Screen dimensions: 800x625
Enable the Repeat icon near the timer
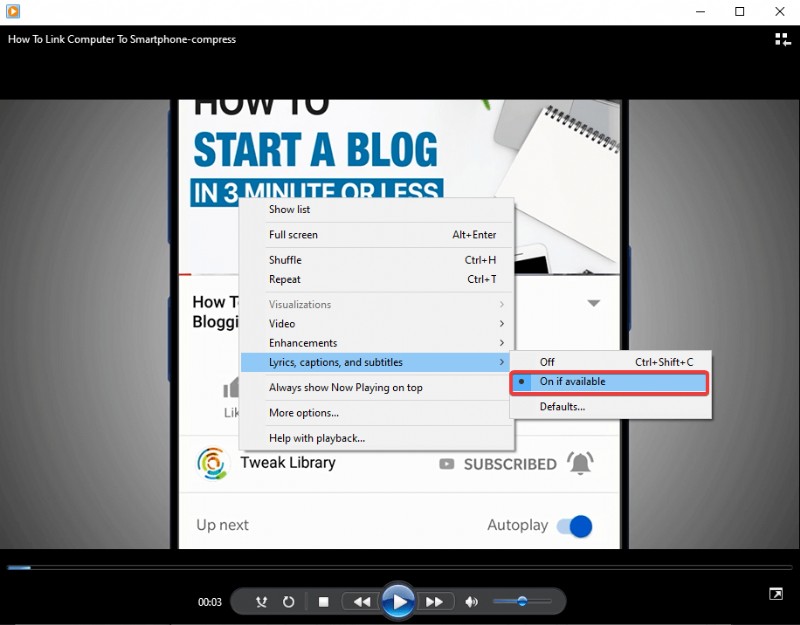288,601
